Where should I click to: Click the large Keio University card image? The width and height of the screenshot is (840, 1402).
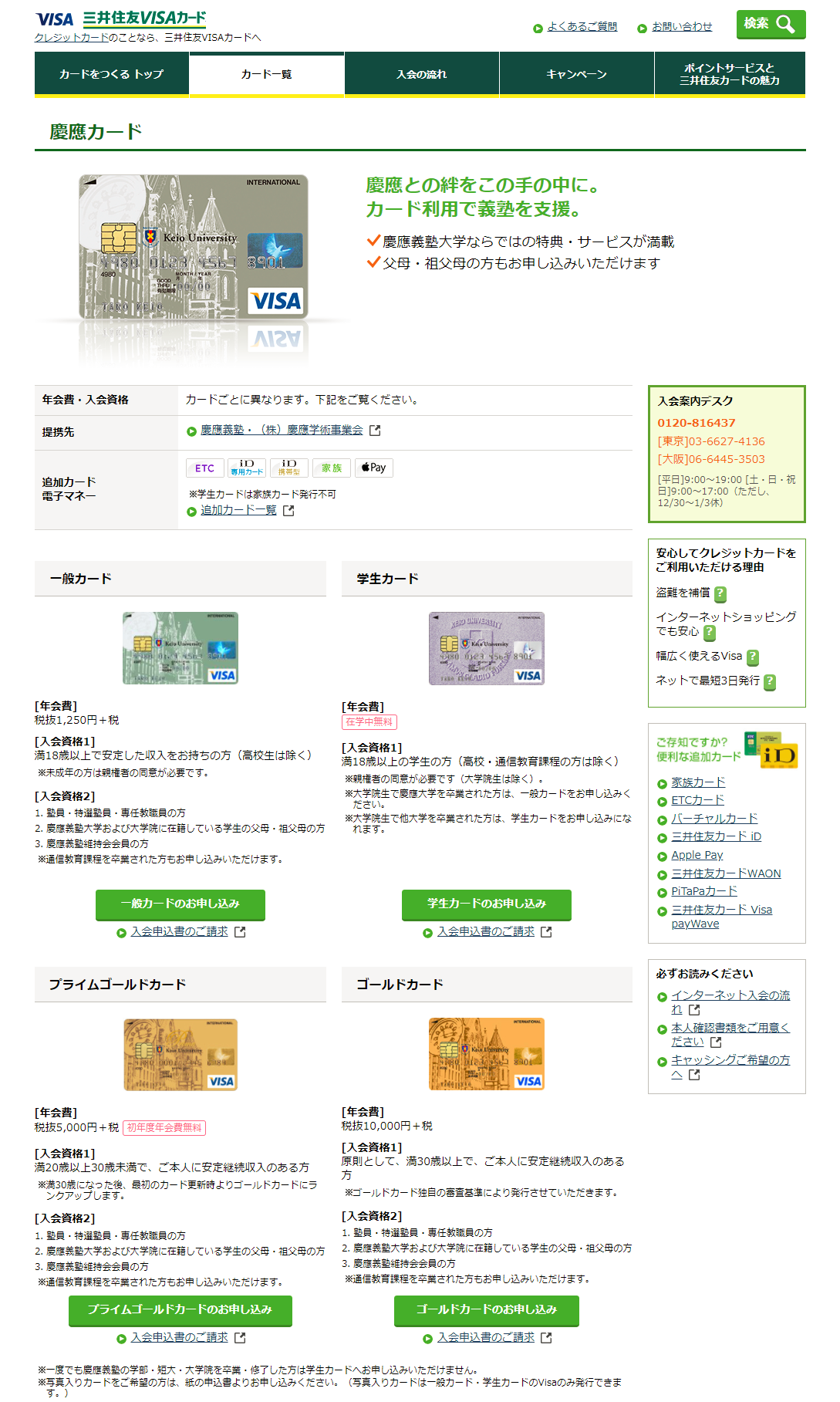tap(194, 247)
